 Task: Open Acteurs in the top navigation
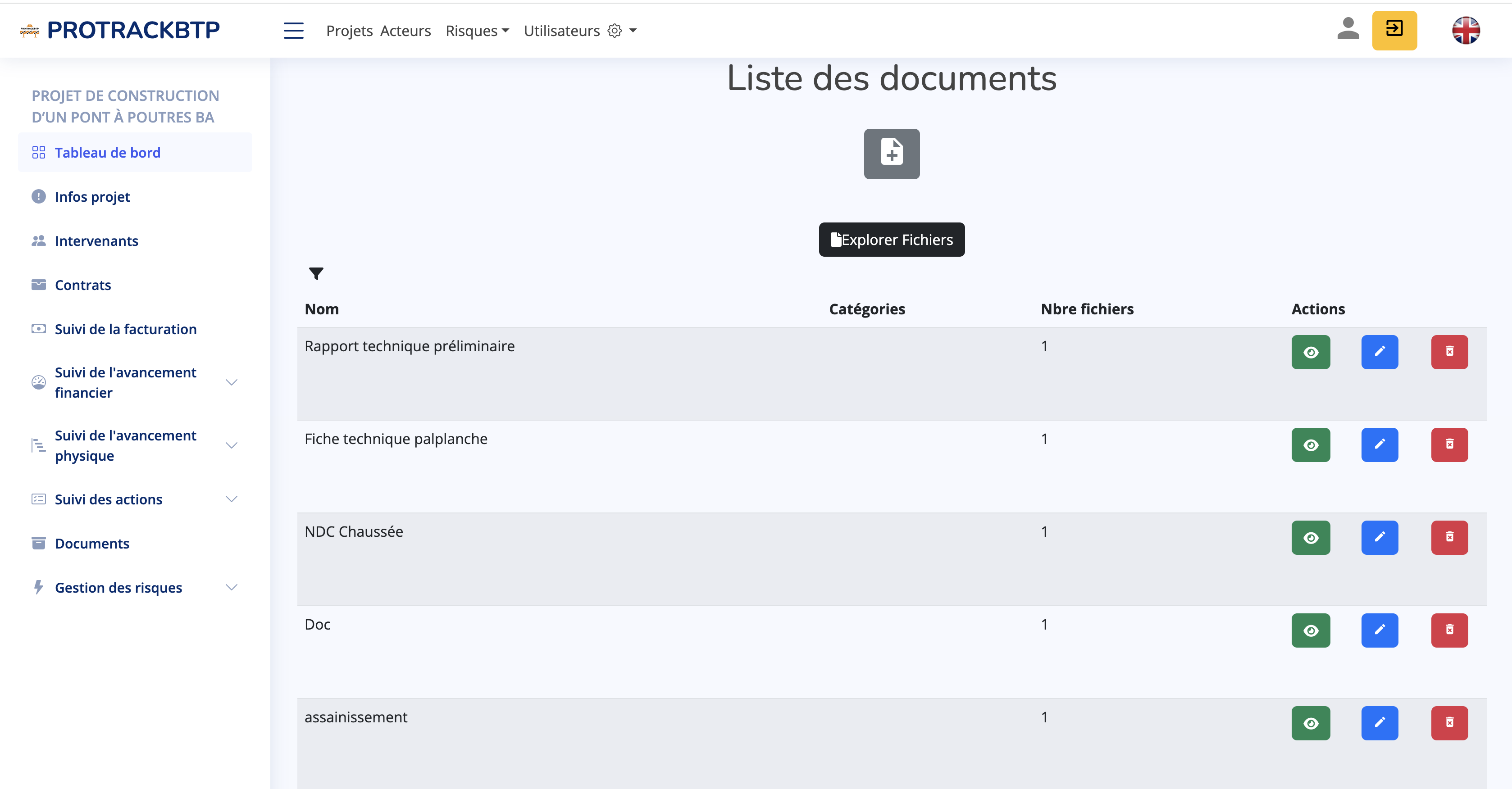(x=405, y=31)
